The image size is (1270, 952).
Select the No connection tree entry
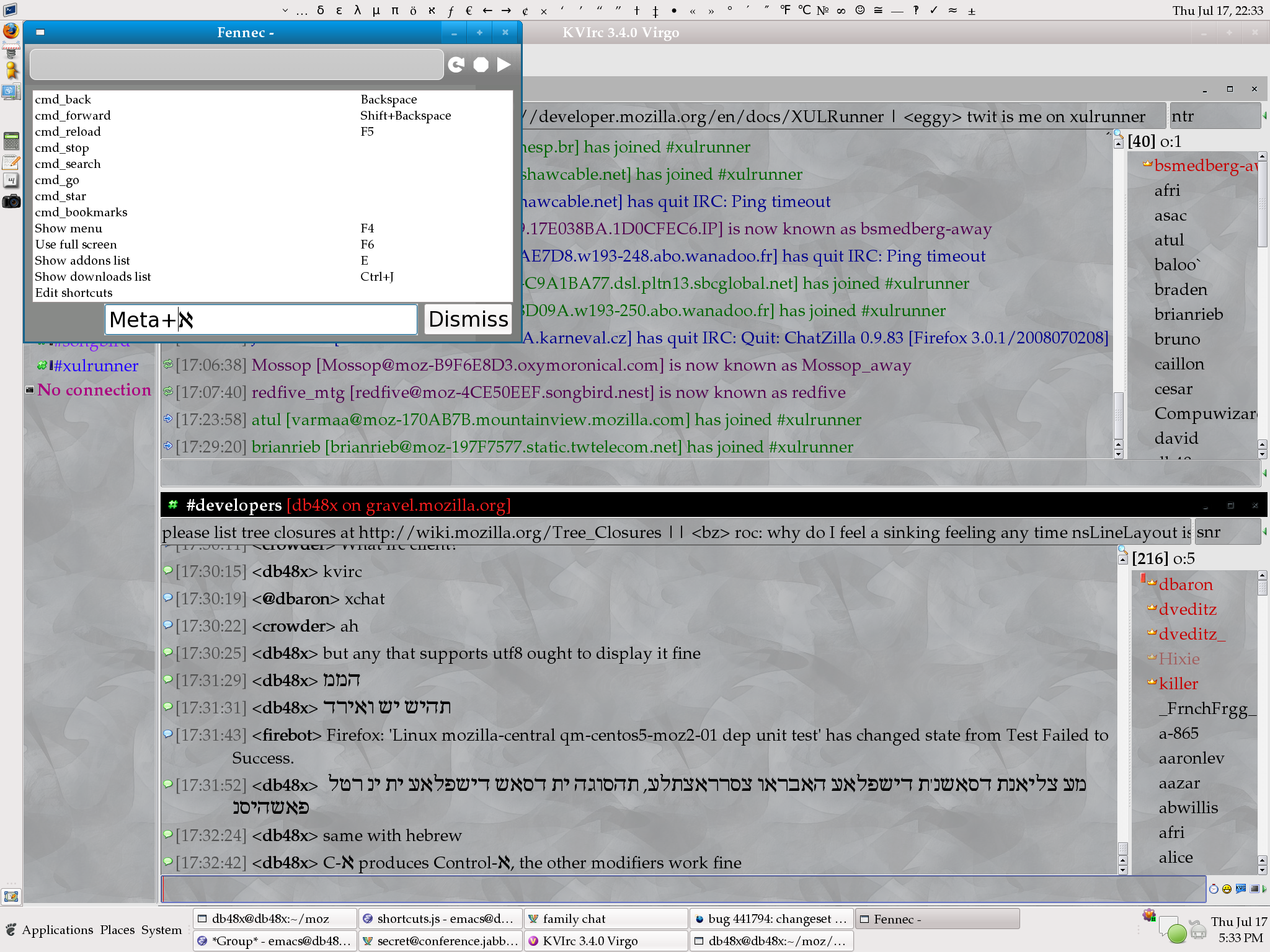[94, 390]
